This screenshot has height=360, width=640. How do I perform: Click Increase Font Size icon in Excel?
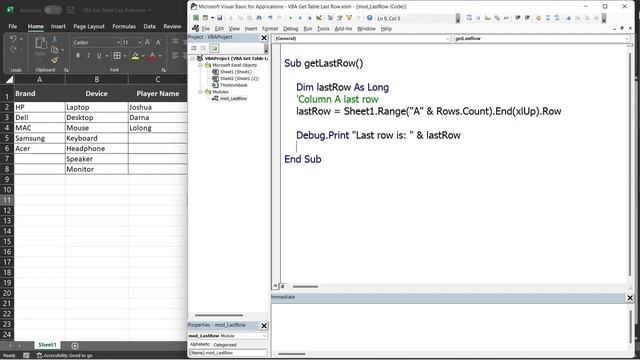point(147,42)
